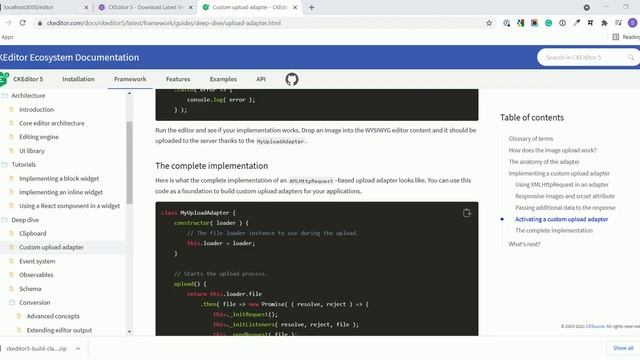Image resolution: width=640 pixels, height=360 pixels.
Task: Open the Framework menu item
Action: coord(130,79)
